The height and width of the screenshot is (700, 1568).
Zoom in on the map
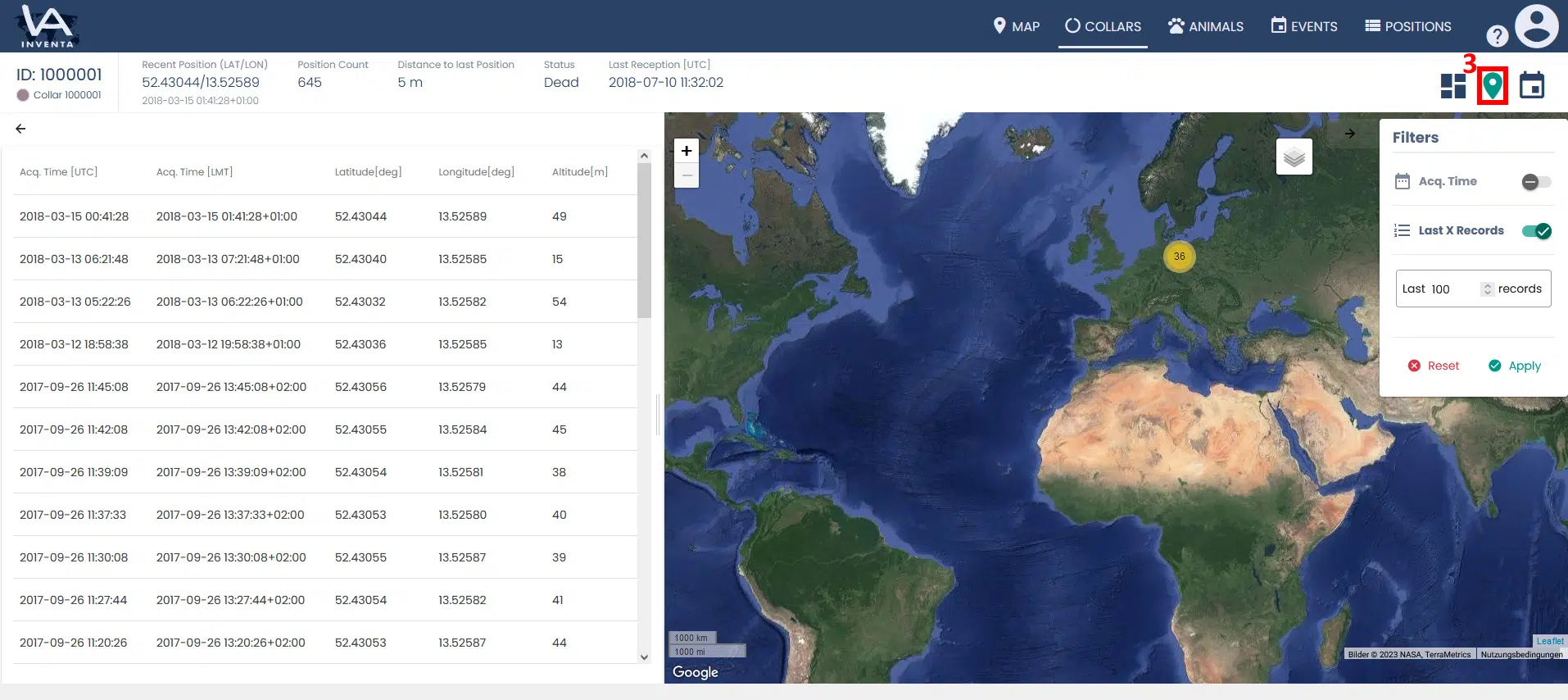[687, 151]
